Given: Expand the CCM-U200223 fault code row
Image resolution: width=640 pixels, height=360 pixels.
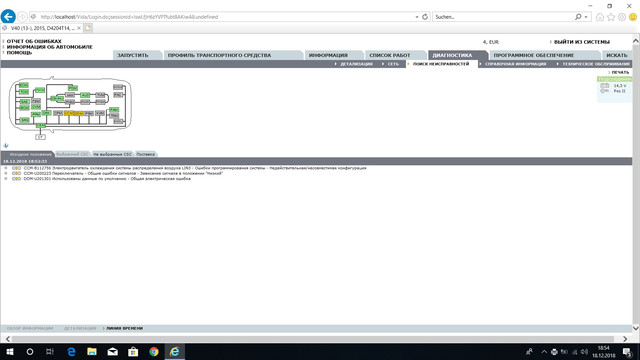Looking at the screenshot, I should pos(6,173).
